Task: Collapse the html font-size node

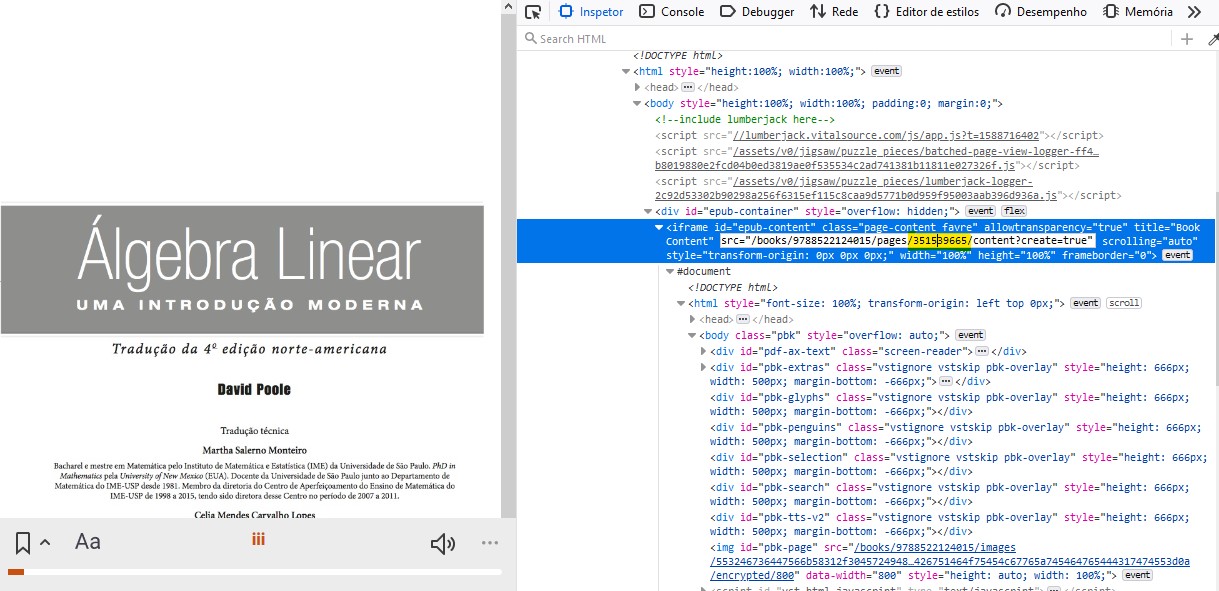Action: tap(680, 303)
